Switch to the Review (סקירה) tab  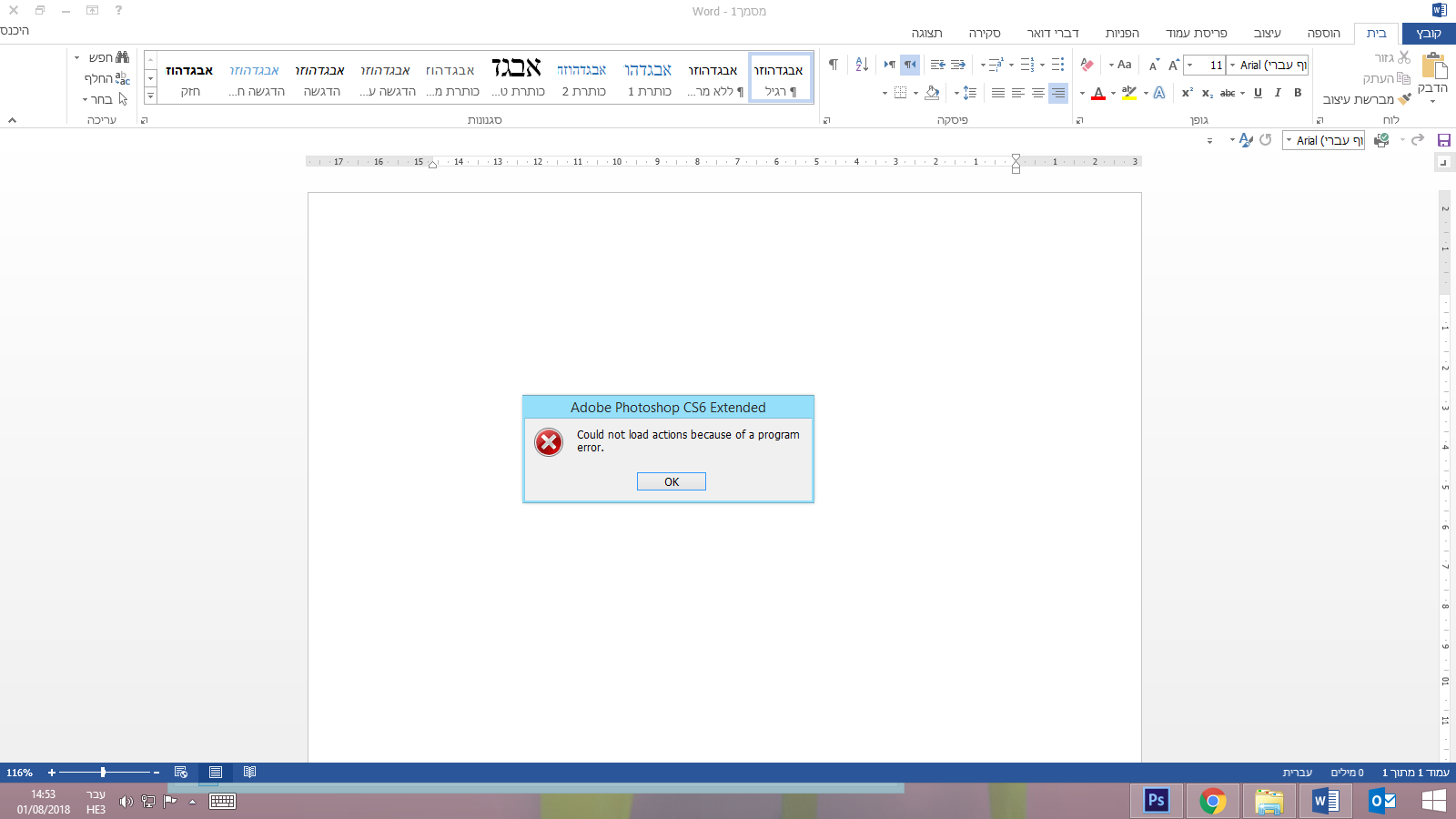coord(985,34)
